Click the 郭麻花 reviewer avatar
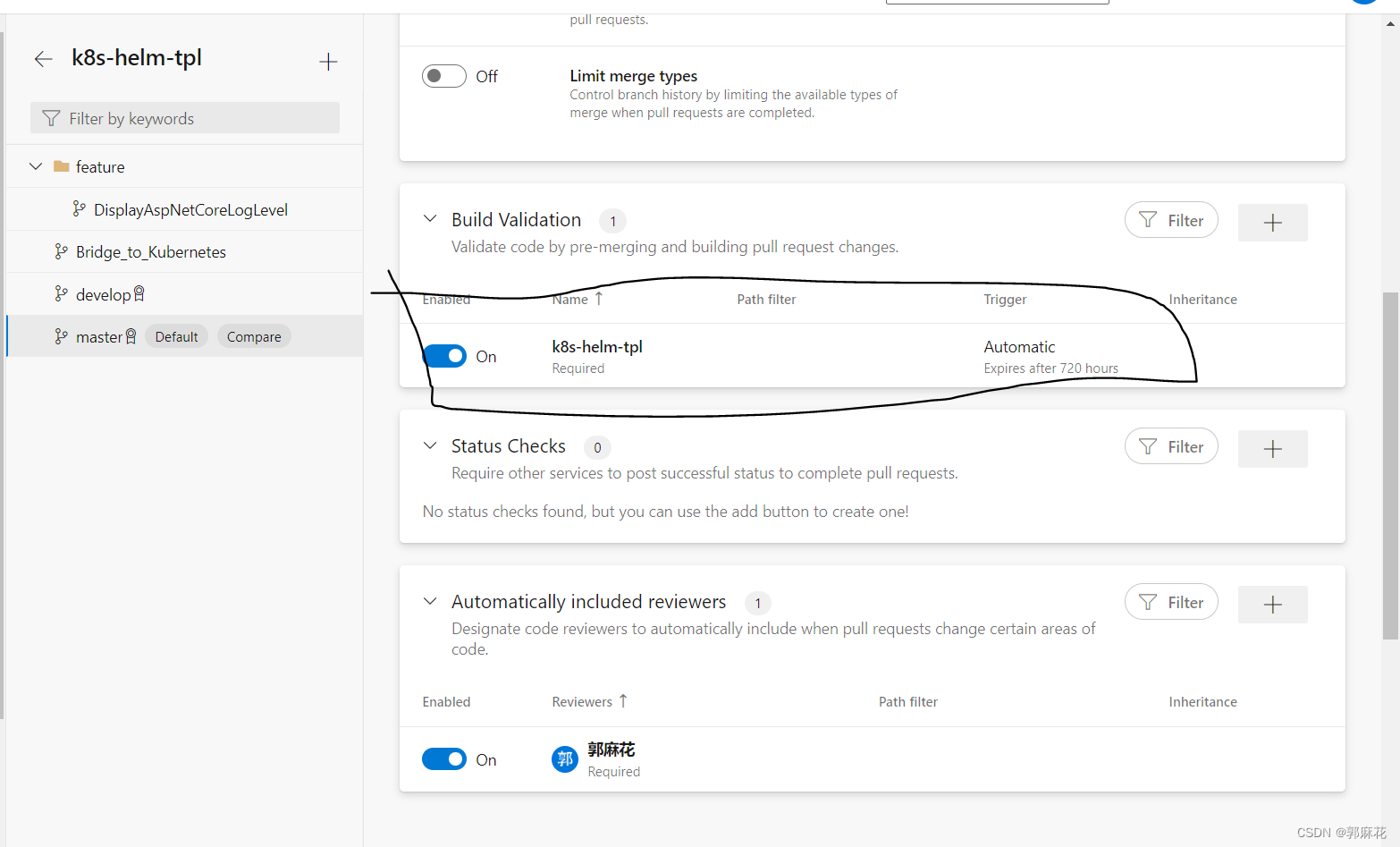The height and width of the screenshot is (847, 1400). (564, 758)
